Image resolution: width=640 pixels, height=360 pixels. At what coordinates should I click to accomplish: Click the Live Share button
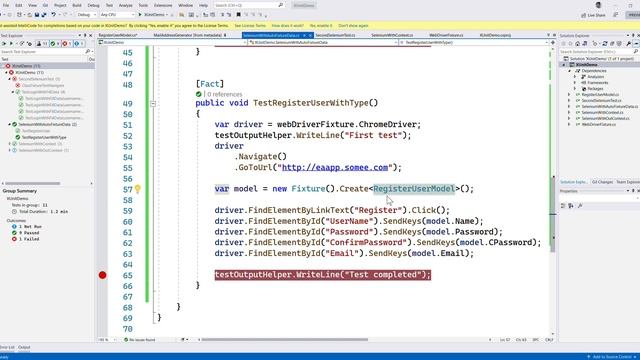click(x=593, y=15)
